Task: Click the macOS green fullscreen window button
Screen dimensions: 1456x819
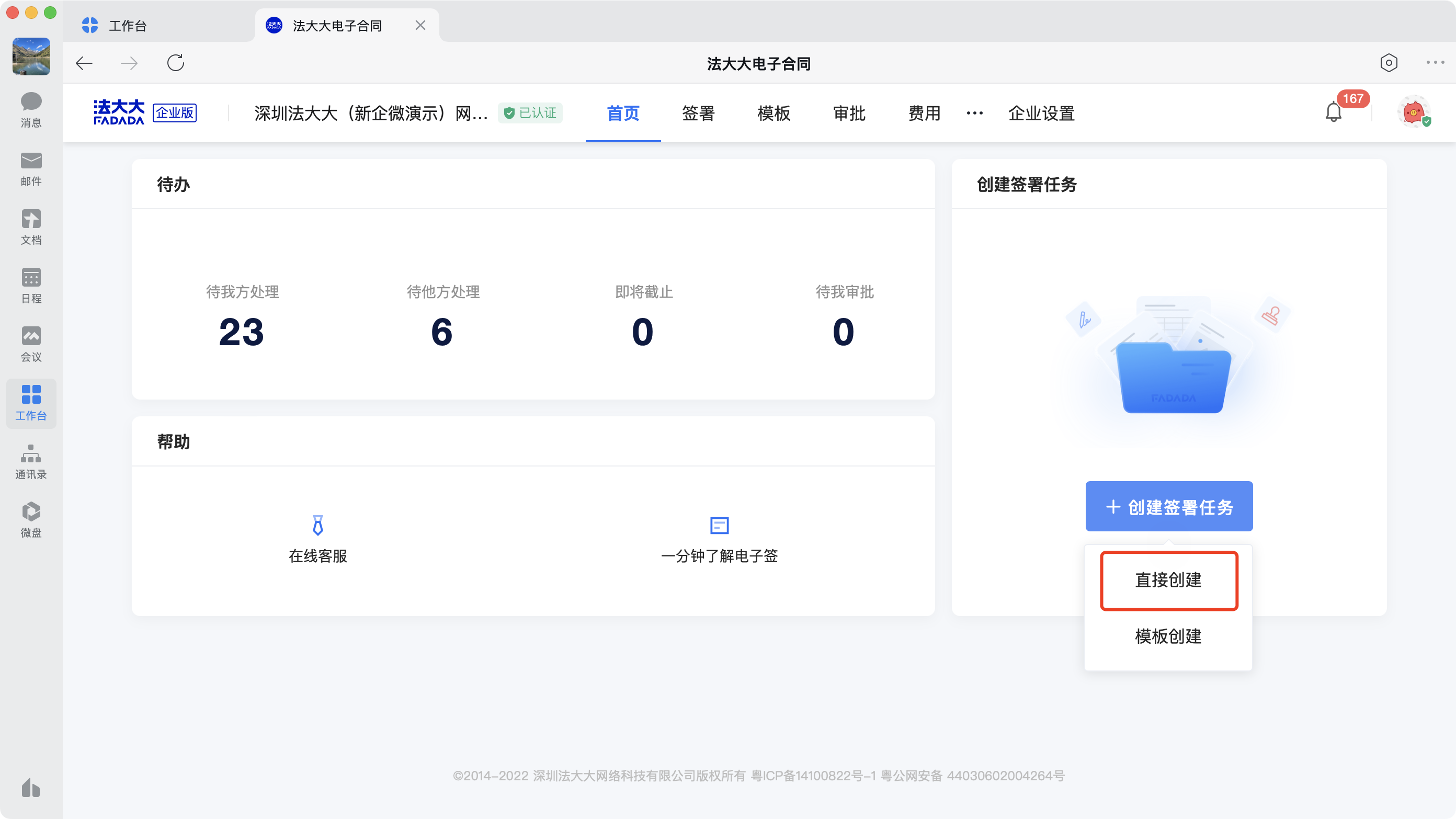Action: coord(50,13)
